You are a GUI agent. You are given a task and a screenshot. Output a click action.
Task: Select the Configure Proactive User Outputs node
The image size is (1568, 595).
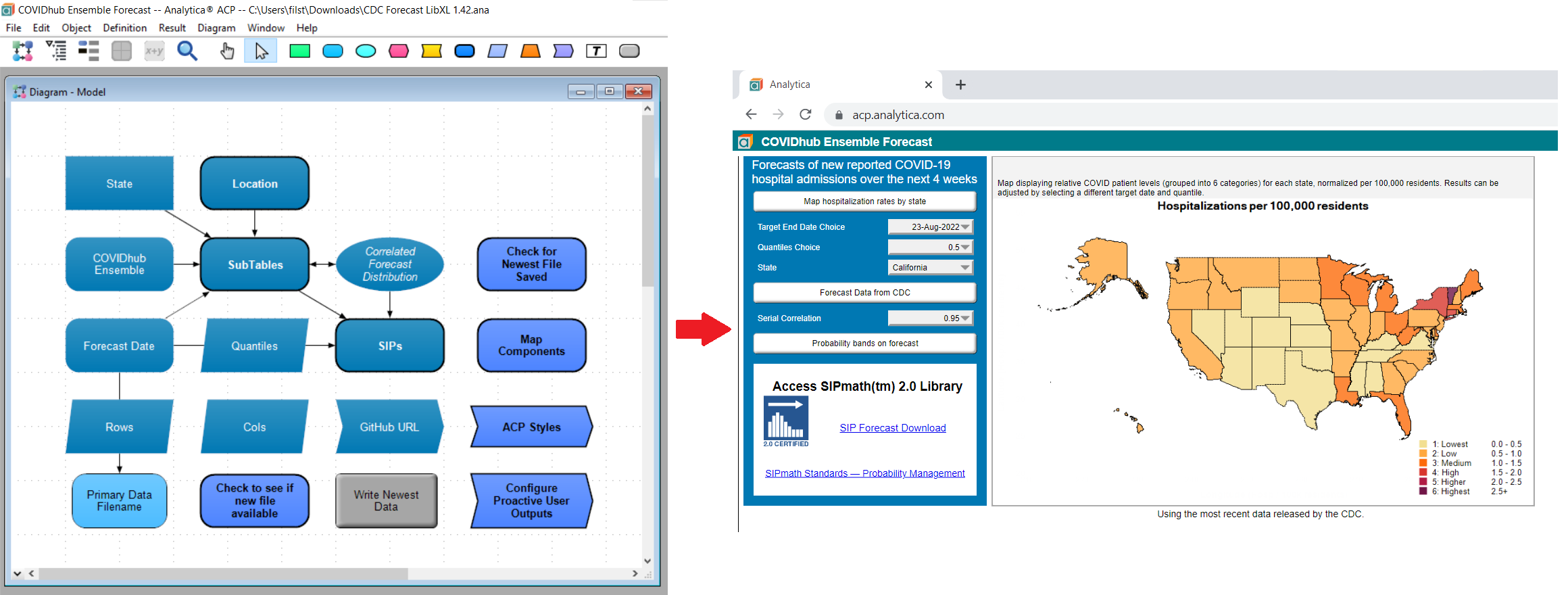pos(531,501)
